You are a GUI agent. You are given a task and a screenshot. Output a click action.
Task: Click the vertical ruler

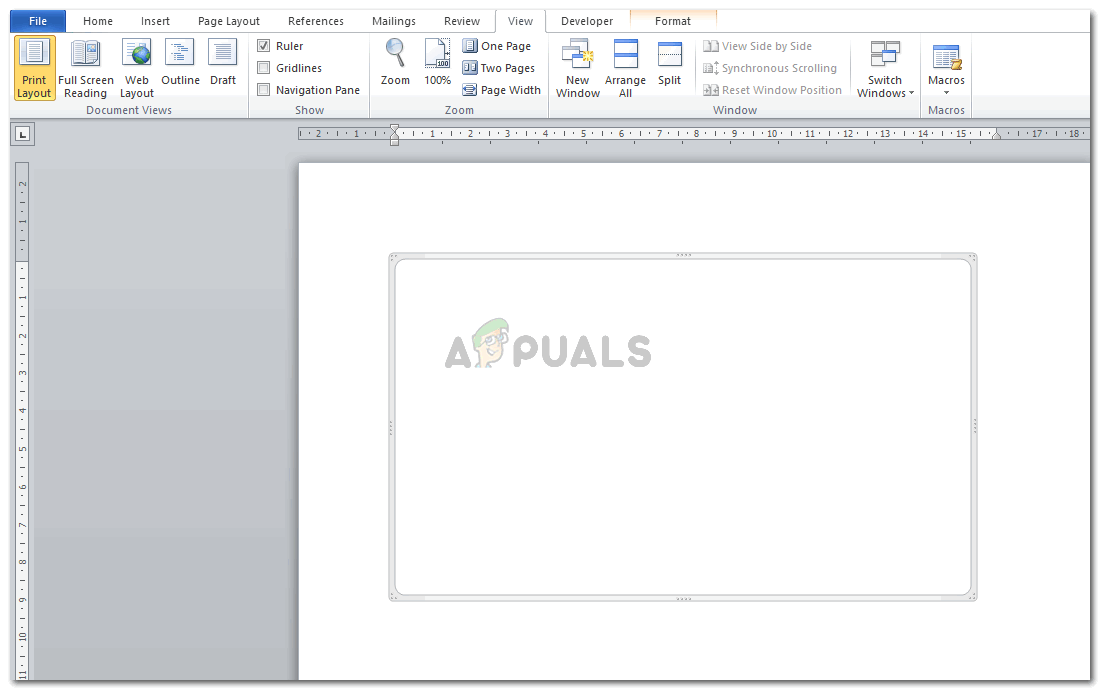pos(22,420)
